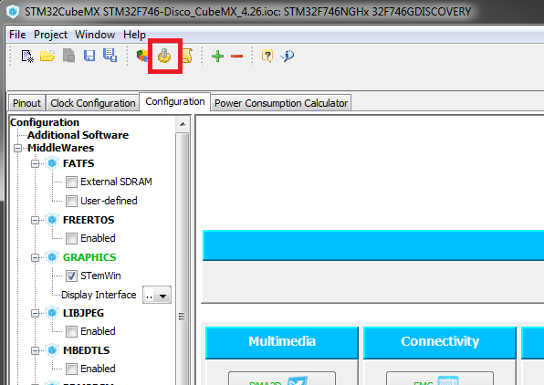
Task: Click the FREERTOS middleware cube icon
Action: click(52, 220)
